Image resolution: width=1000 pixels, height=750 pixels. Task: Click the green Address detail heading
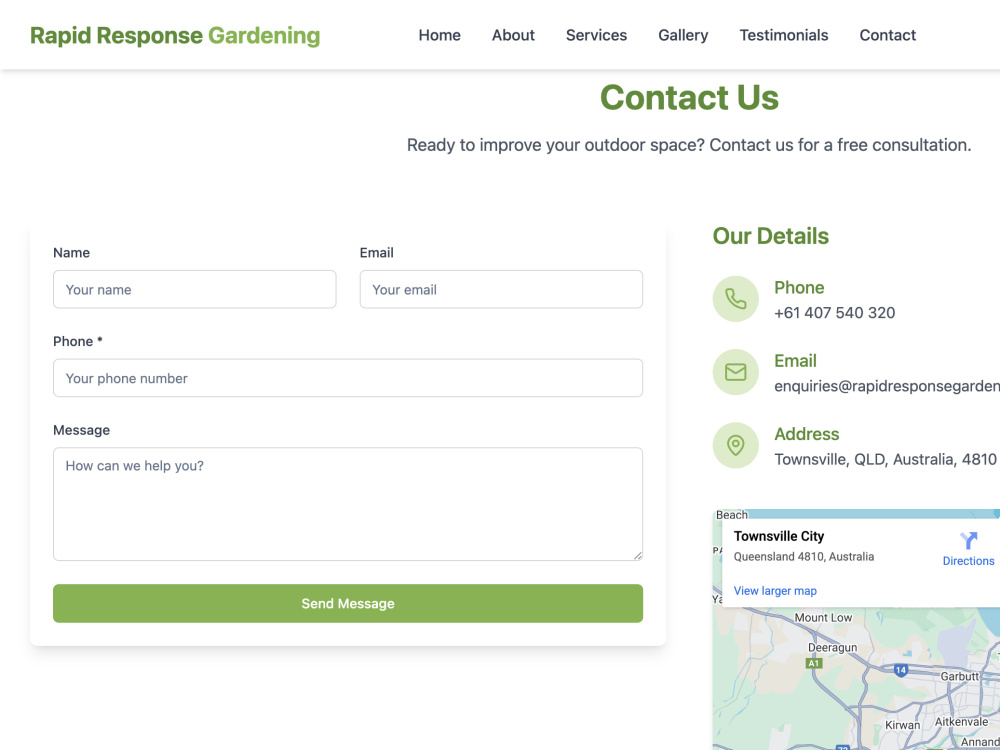tap(807, 434)
